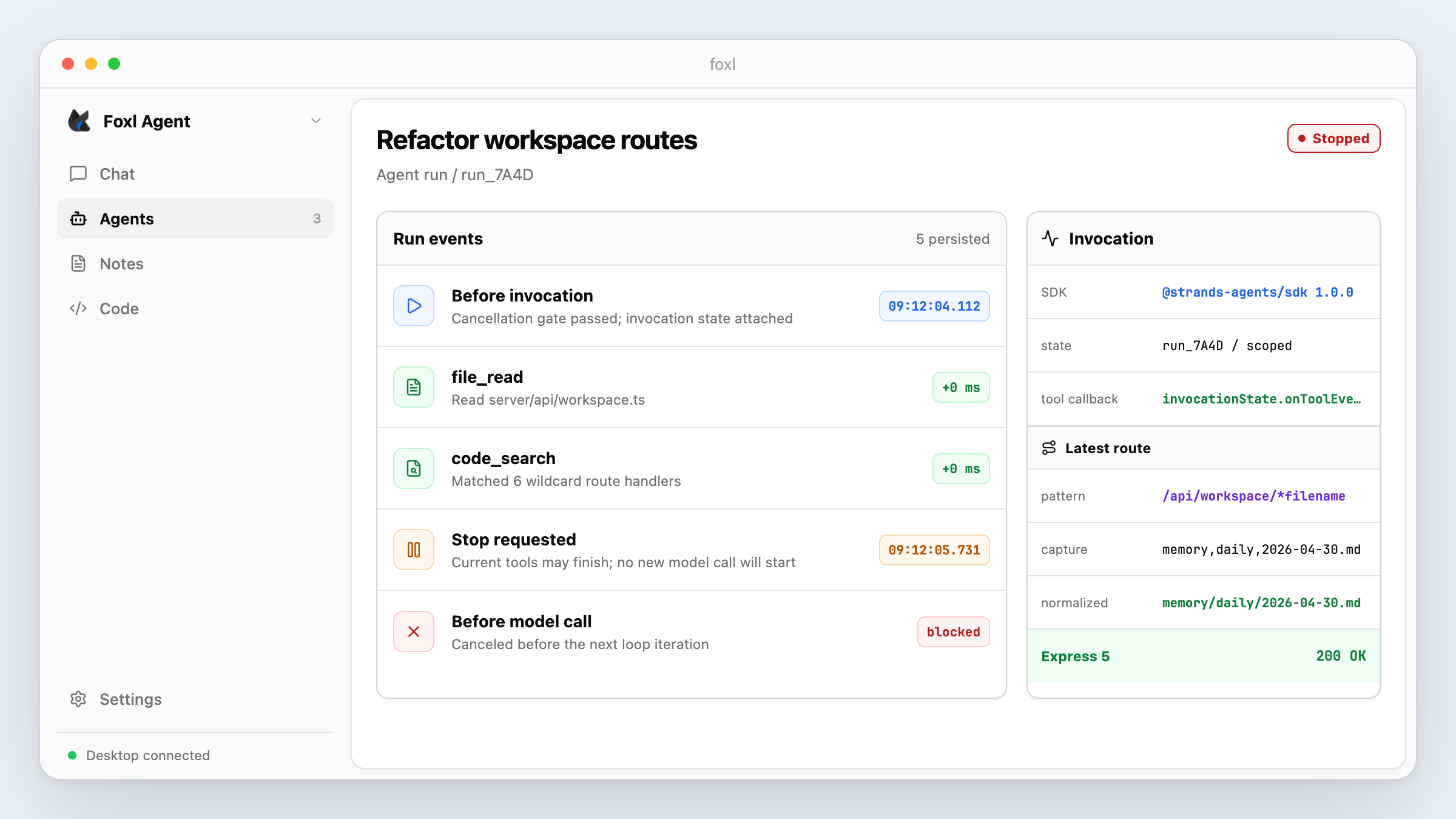Click the Settings gear icon
1456x819 pixels.
[78, 699]
